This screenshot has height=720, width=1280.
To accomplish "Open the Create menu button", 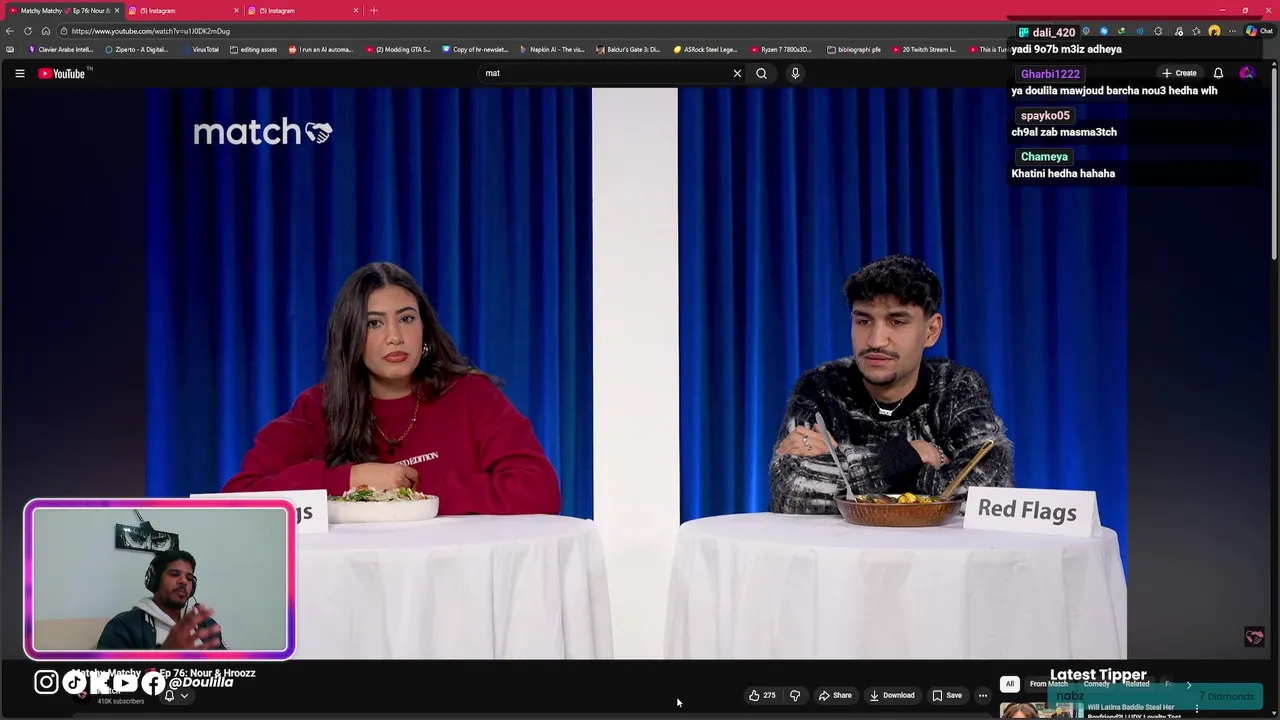I will coord(1179,73).
